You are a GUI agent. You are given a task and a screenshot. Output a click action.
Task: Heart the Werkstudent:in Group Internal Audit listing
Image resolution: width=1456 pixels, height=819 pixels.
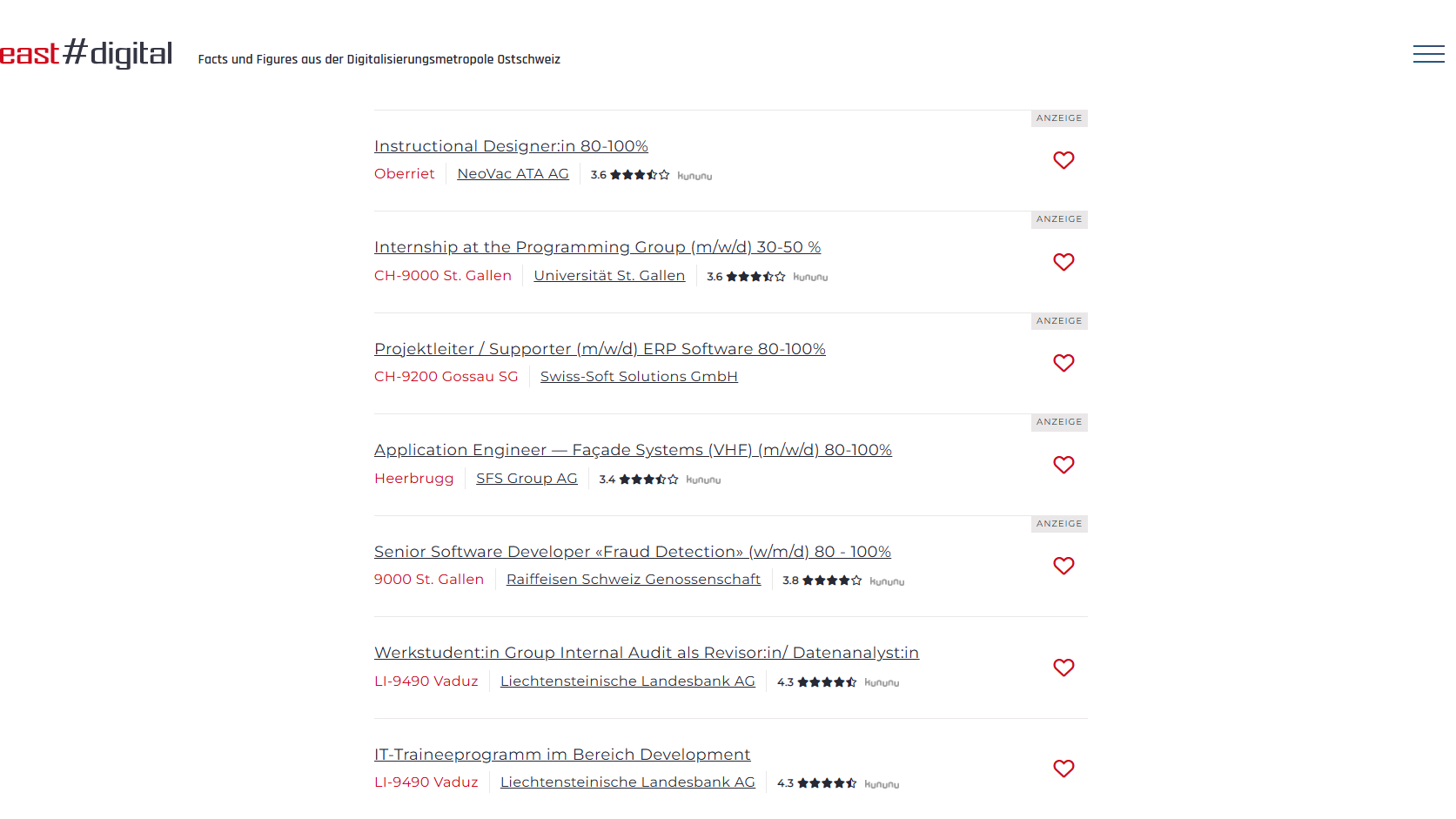tap(1063, 668)
